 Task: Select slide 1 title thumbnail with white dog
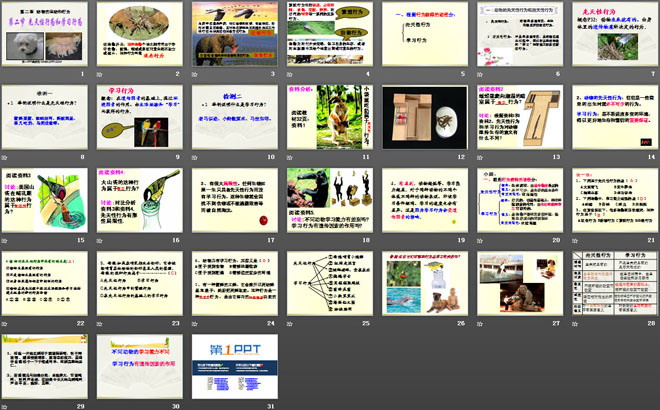(45, 34)
